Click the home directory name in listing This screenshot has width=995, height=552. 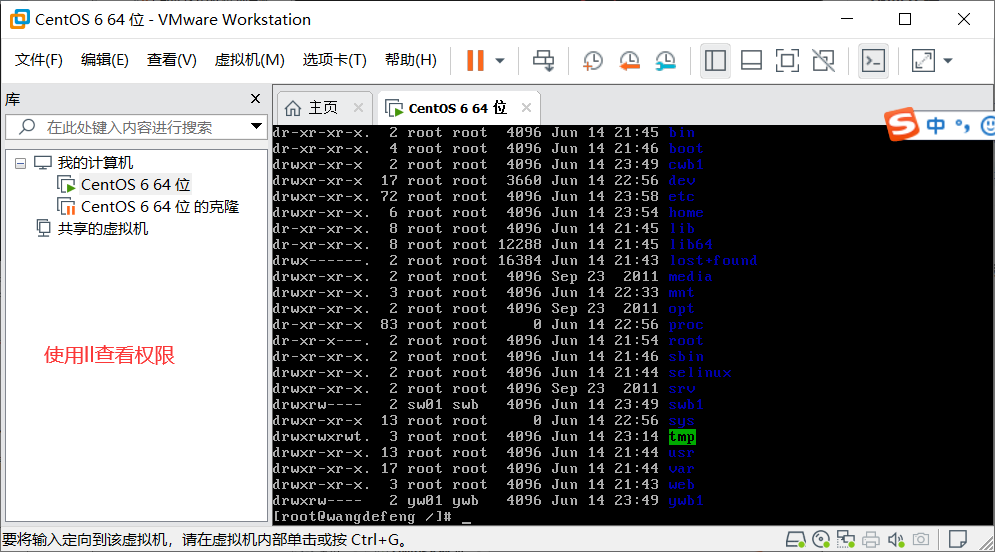(x=686, y=213)
